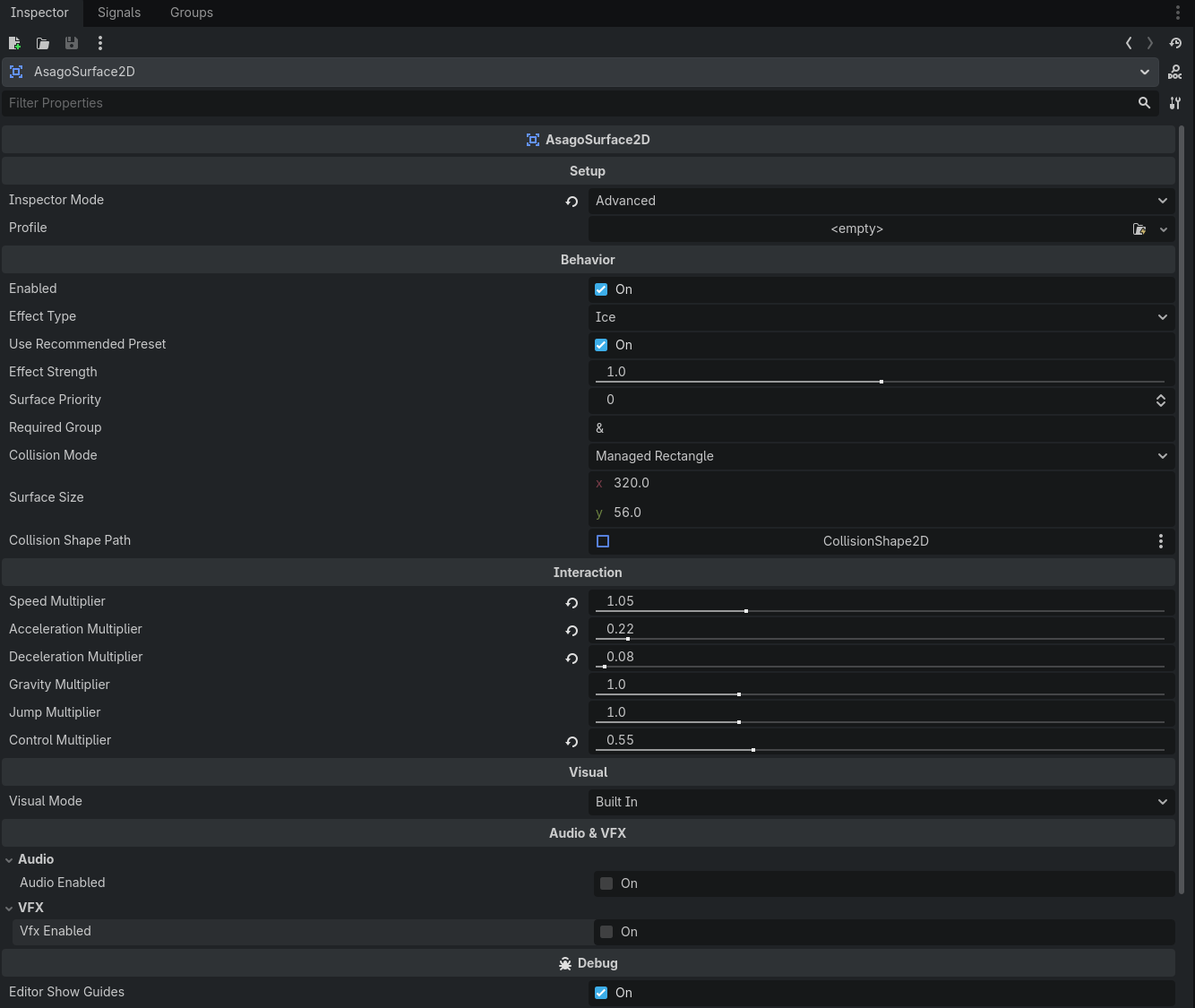1195x1008 pixels.
Task: Switch to the Signals tab
Action: pos(119,13)
